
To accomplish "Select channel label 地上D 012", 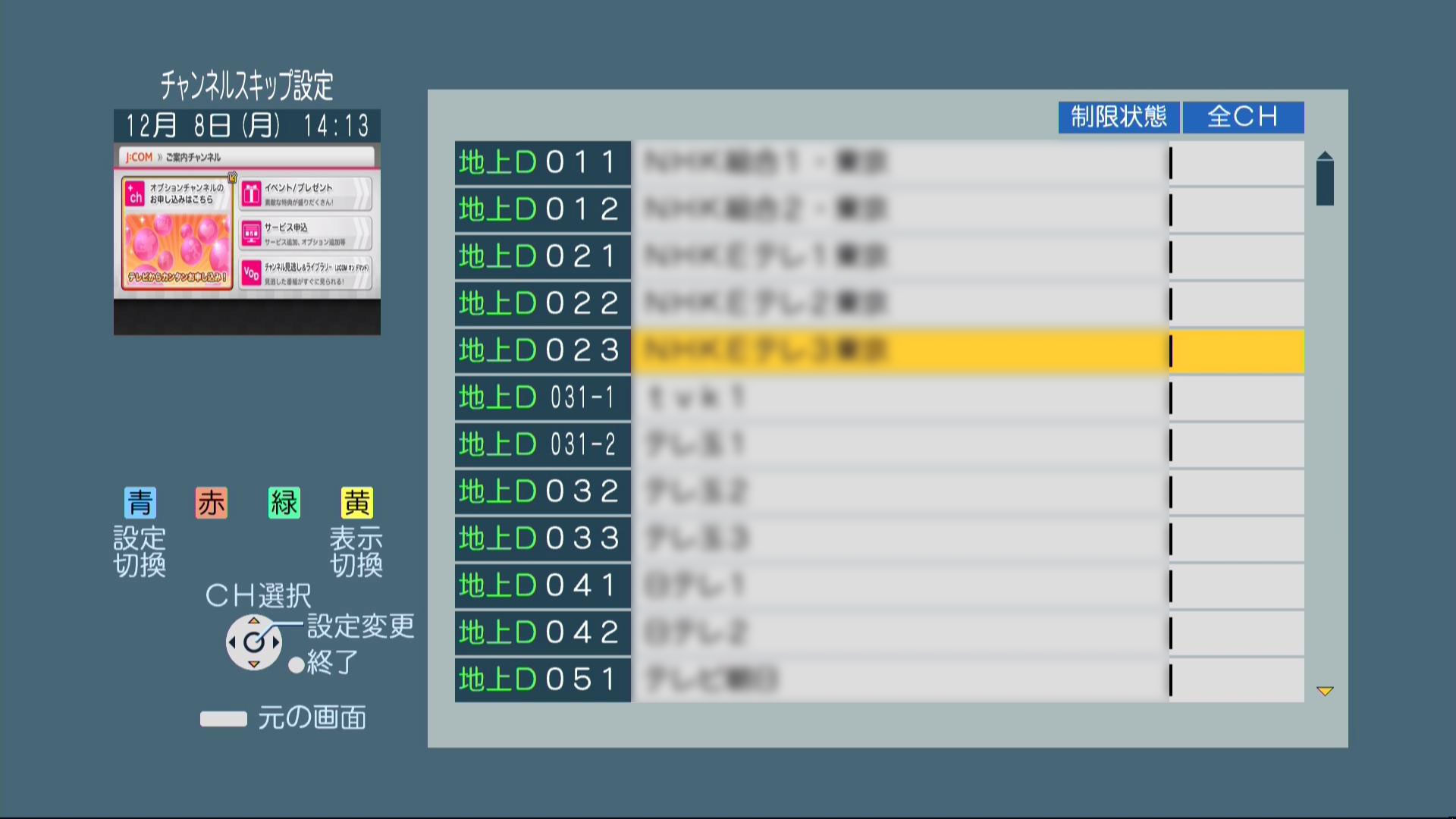I will point(542,210).
